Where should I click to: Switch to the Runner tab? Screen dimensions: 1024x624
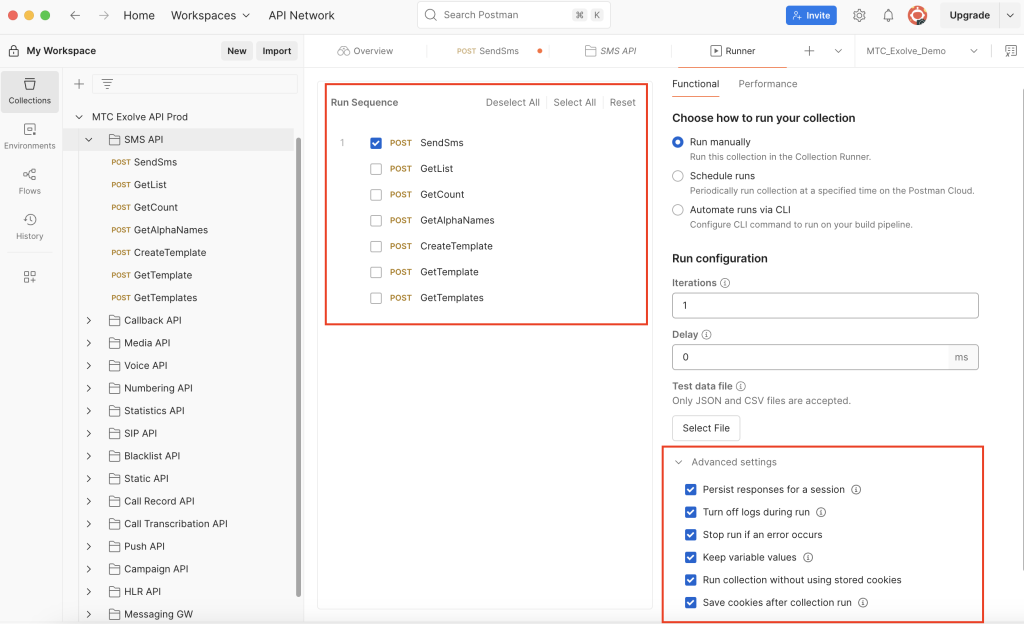click(733, 51)
